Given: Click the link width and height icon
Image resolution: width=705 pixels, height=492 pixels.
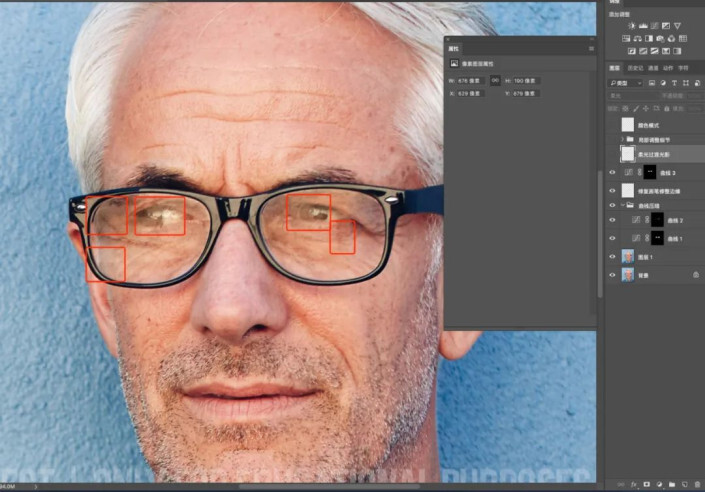Looking at the screenshot, I should coord(494,80).
